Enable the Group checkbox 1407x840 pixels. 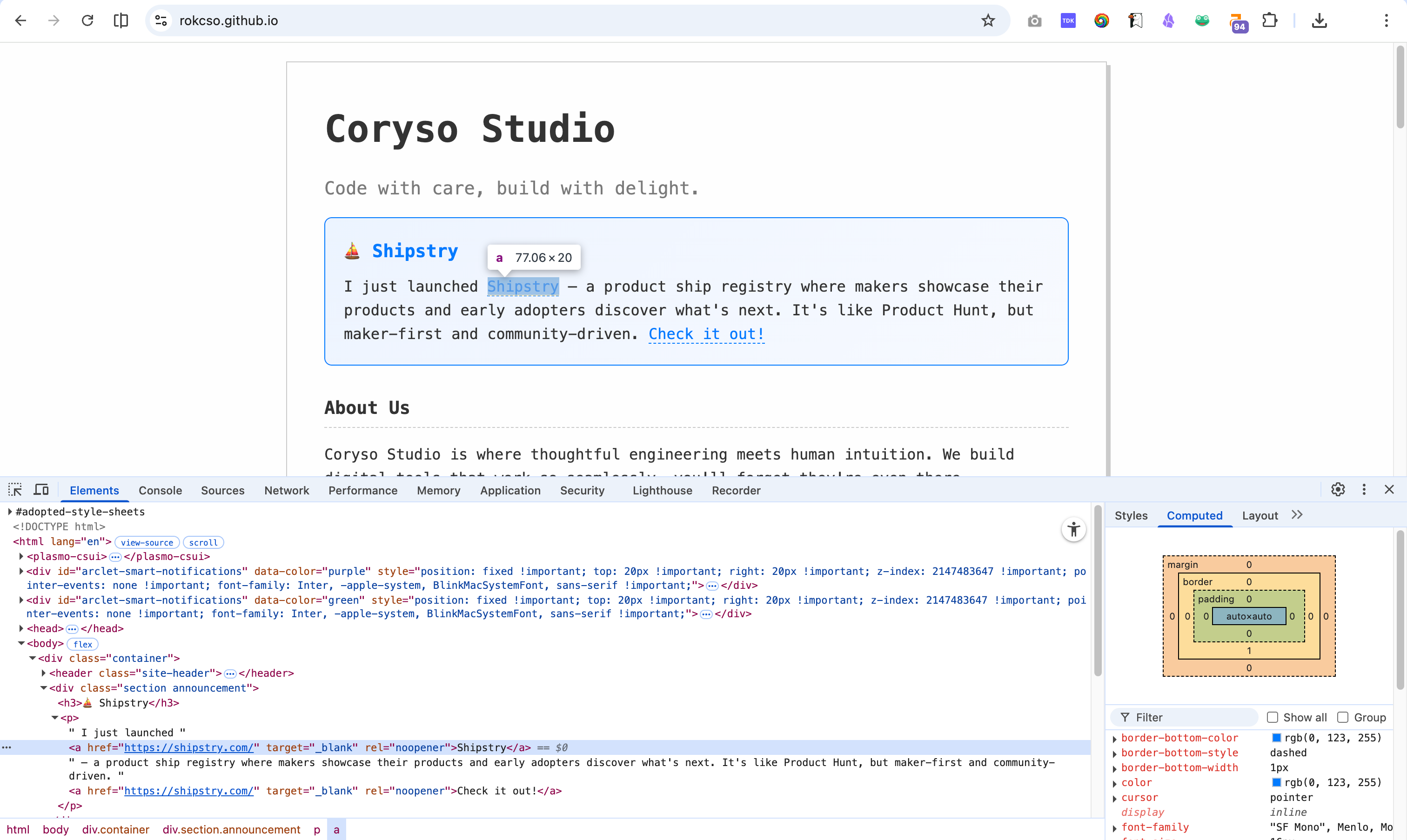pos(1342,717)
